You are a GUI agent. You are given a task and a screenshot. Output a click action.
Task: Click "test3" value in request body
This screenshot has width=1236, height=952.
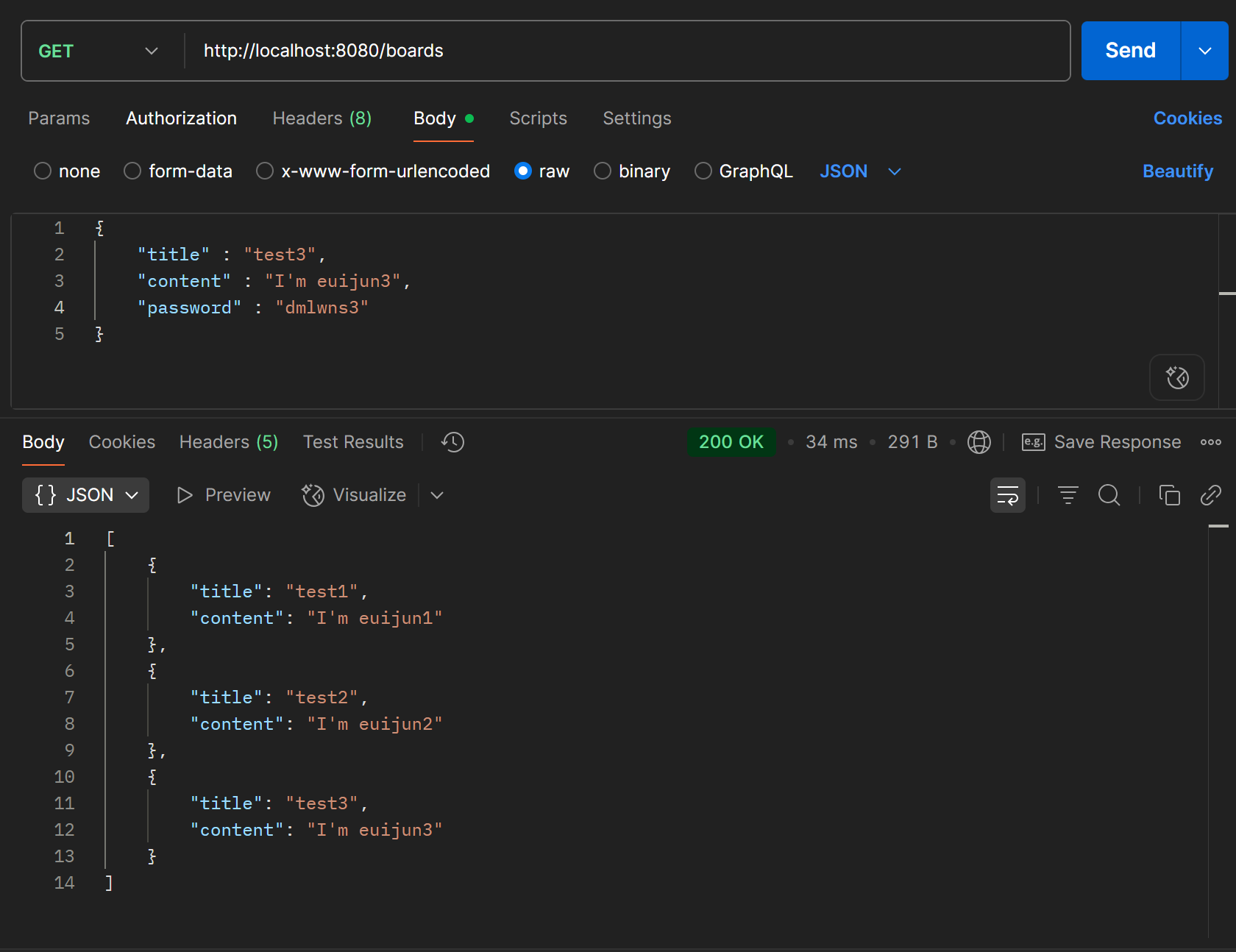click(280, 255)
